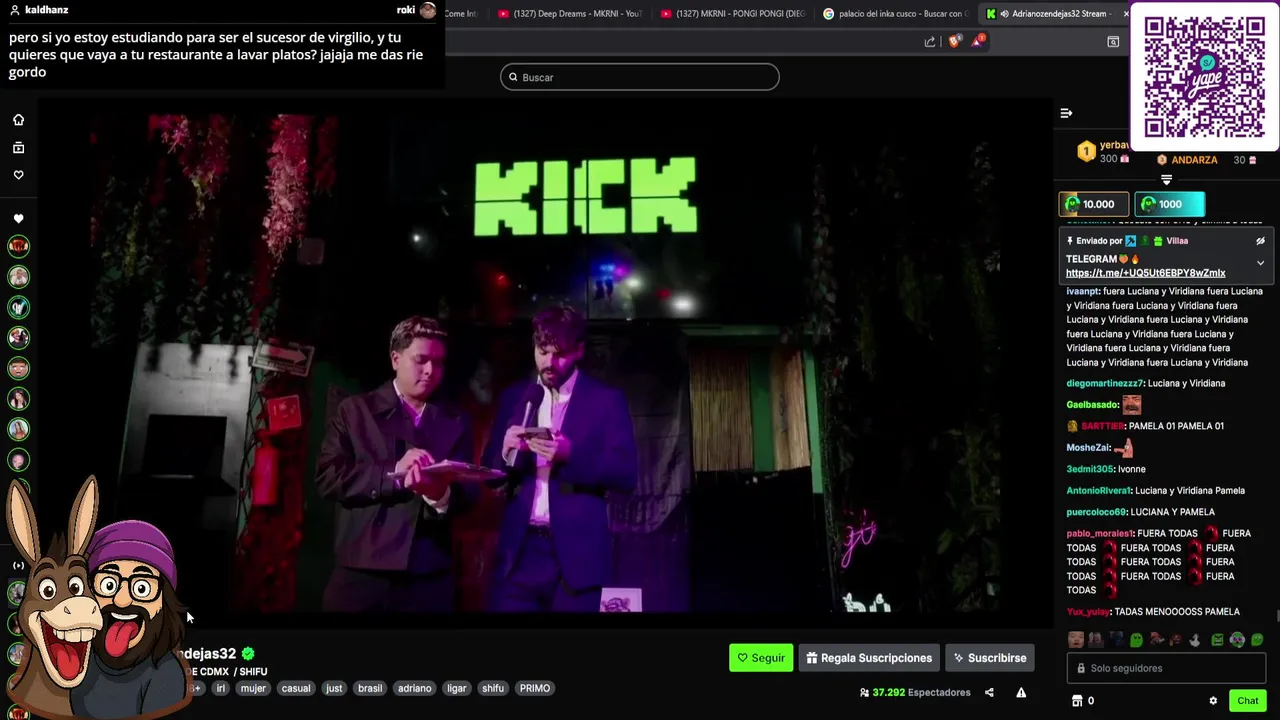Select the 'shifu' stream tag
The image size is (1280, 720).
click(493, 688)
